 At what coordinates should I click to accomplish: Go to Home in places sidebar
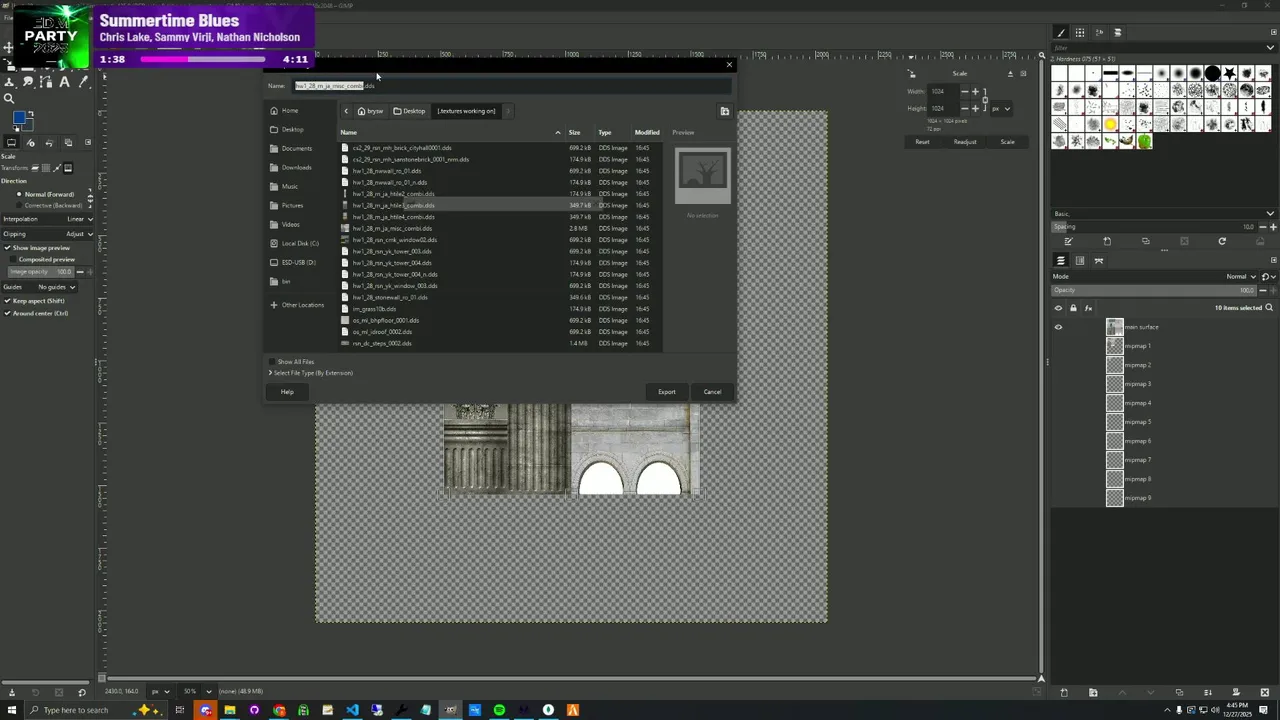290,111
